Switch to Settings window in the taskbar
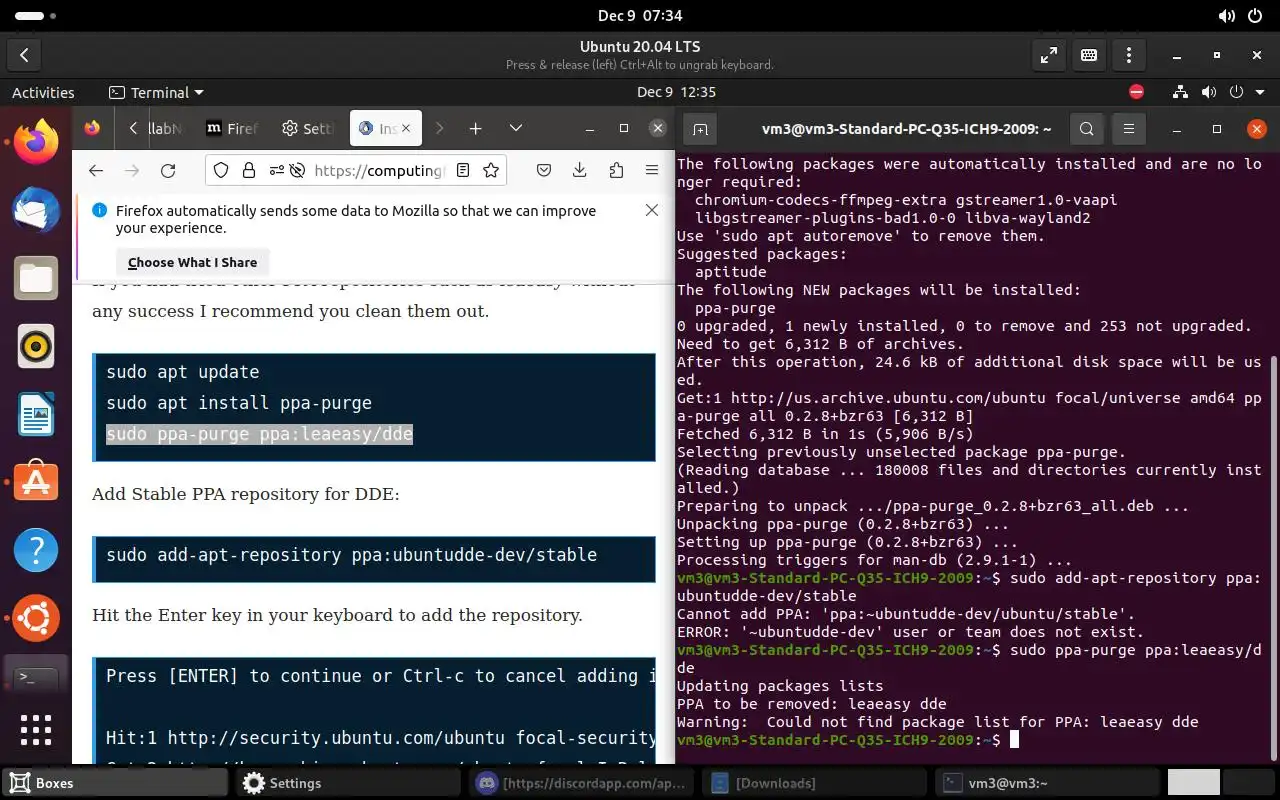Viewport: 1280px width, 800px height. (350, 783)
